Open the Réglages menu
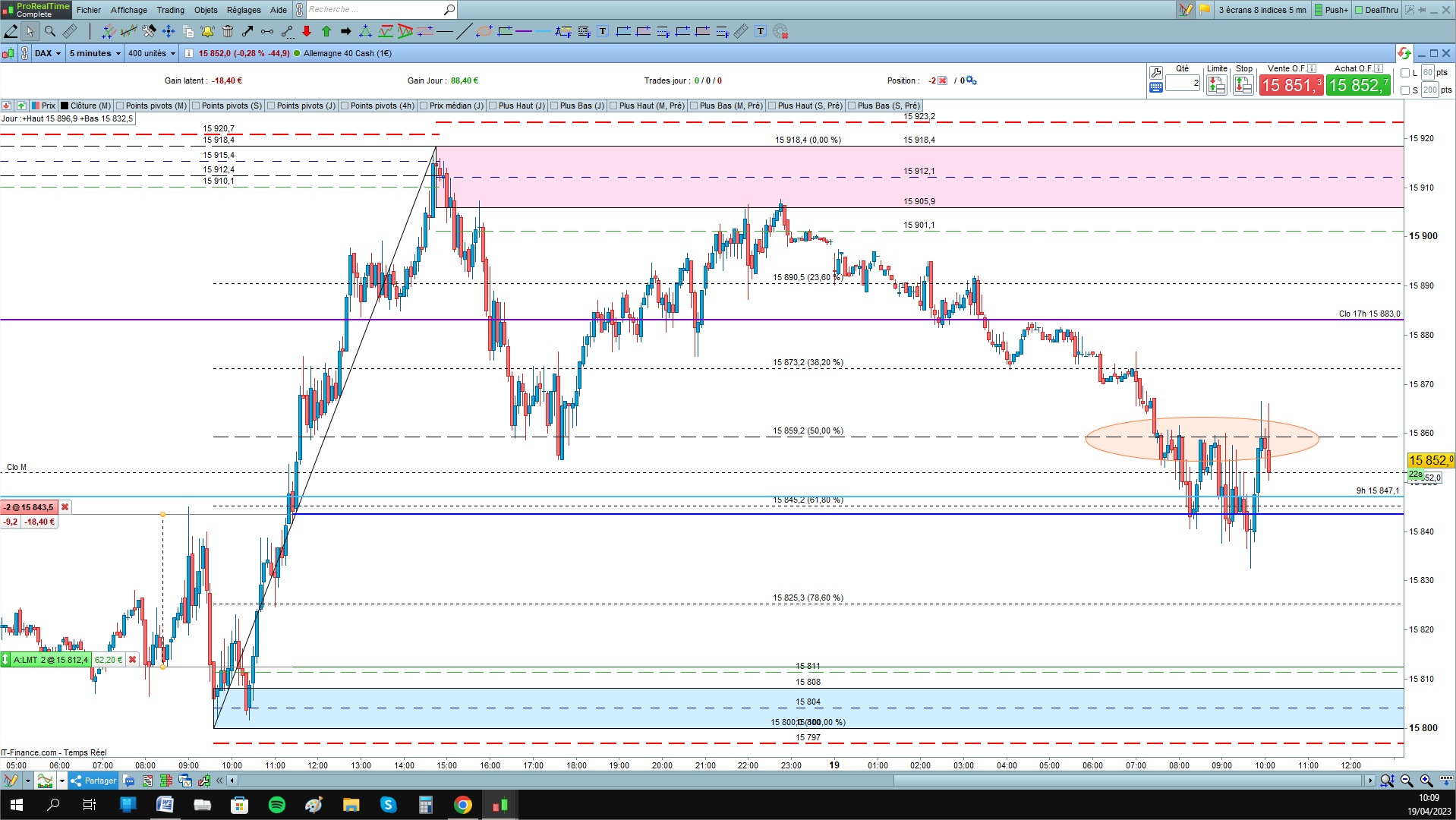The height and width of the screenshot is (820, 1456). tap(244, 10)
